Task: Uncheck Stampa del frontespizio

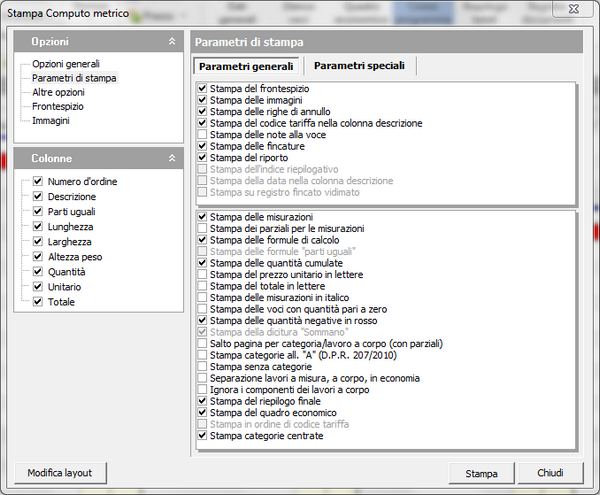Action: point(203,89)
